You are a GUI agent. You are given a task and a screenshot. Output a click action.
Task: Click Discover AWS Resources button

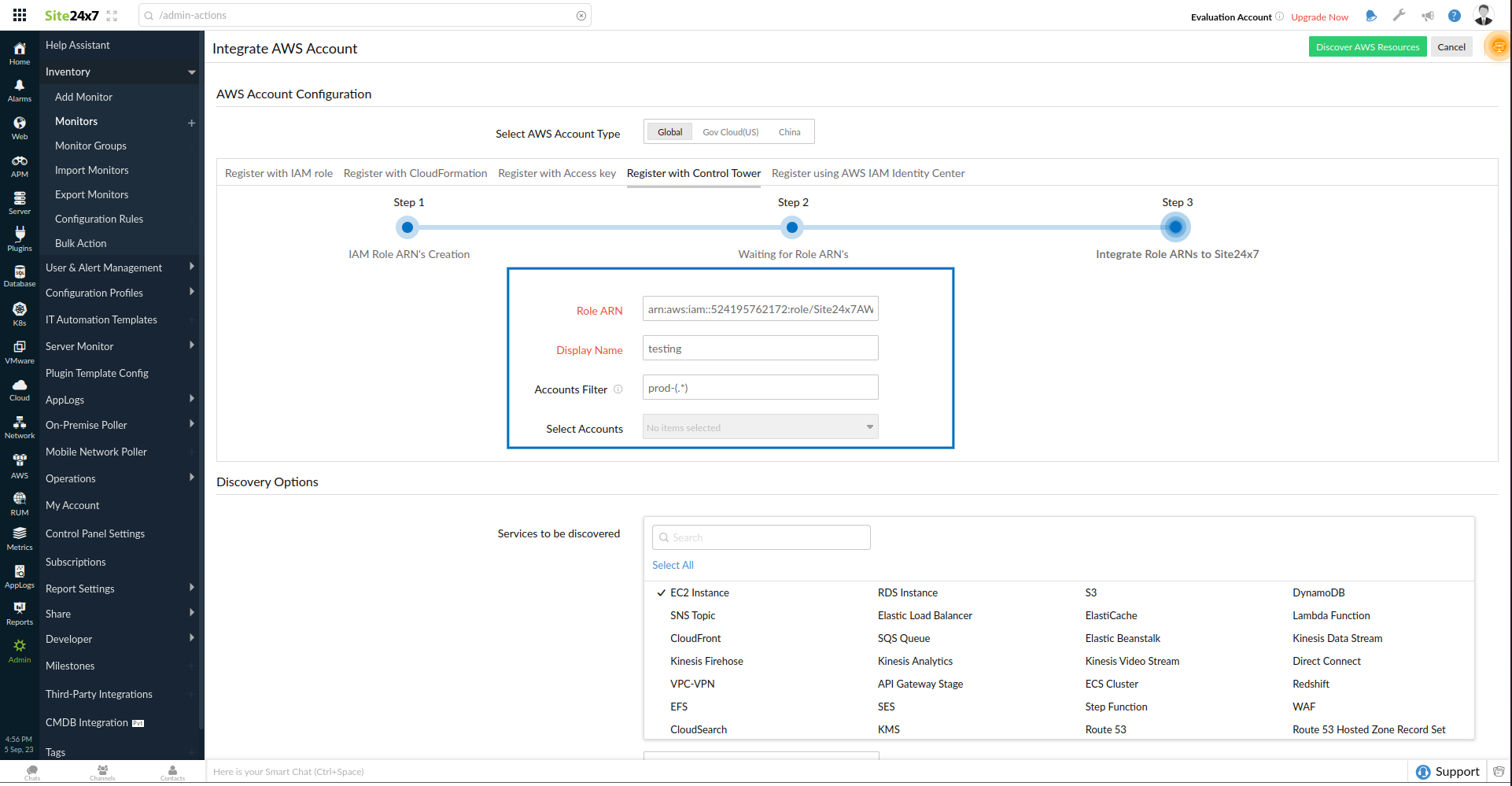[1367, 47]
